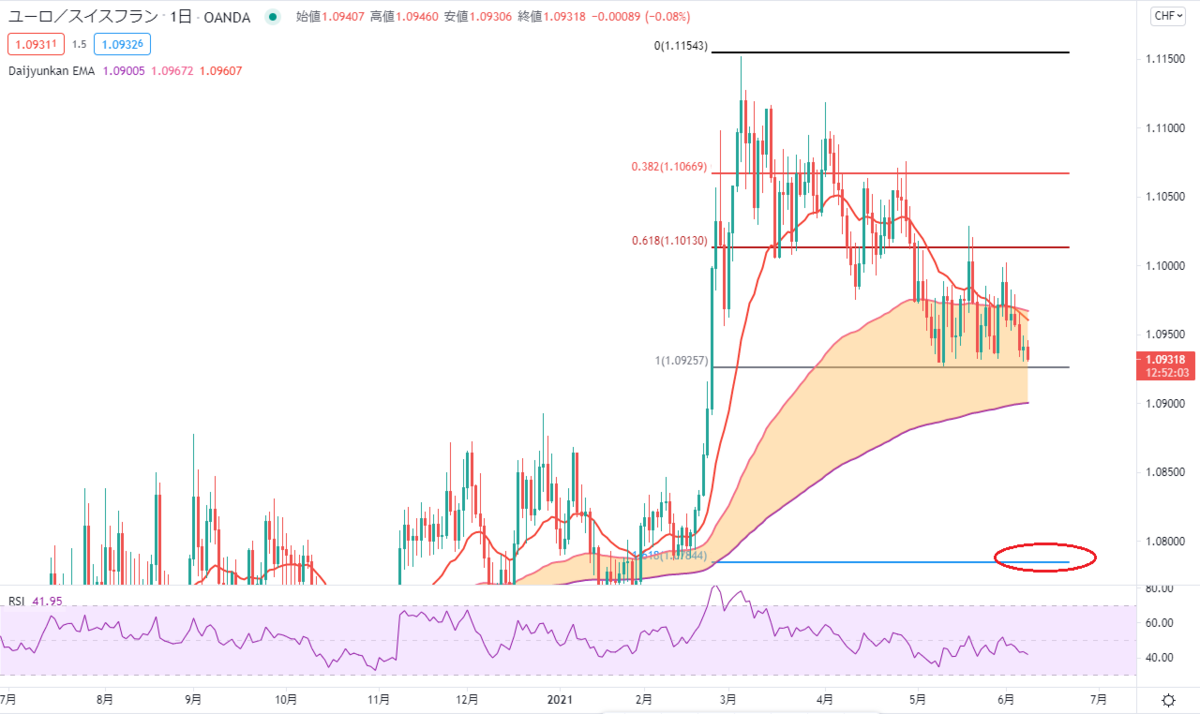Click the 2021 label on time axis
This screenshot has height=714, width=1200.
pyautogui.click(x=560, y=698)
